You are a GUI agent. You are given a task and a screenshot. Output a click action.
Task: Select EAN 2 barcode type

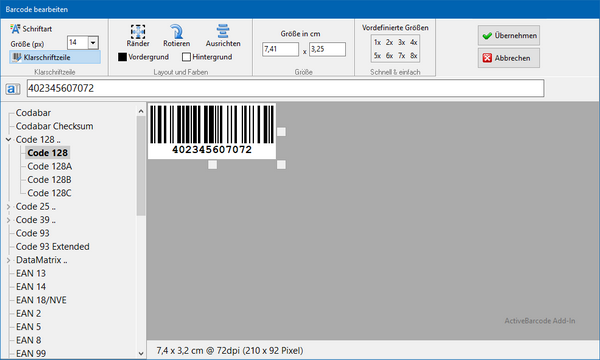pyautogui.click(x=28, y=314)
